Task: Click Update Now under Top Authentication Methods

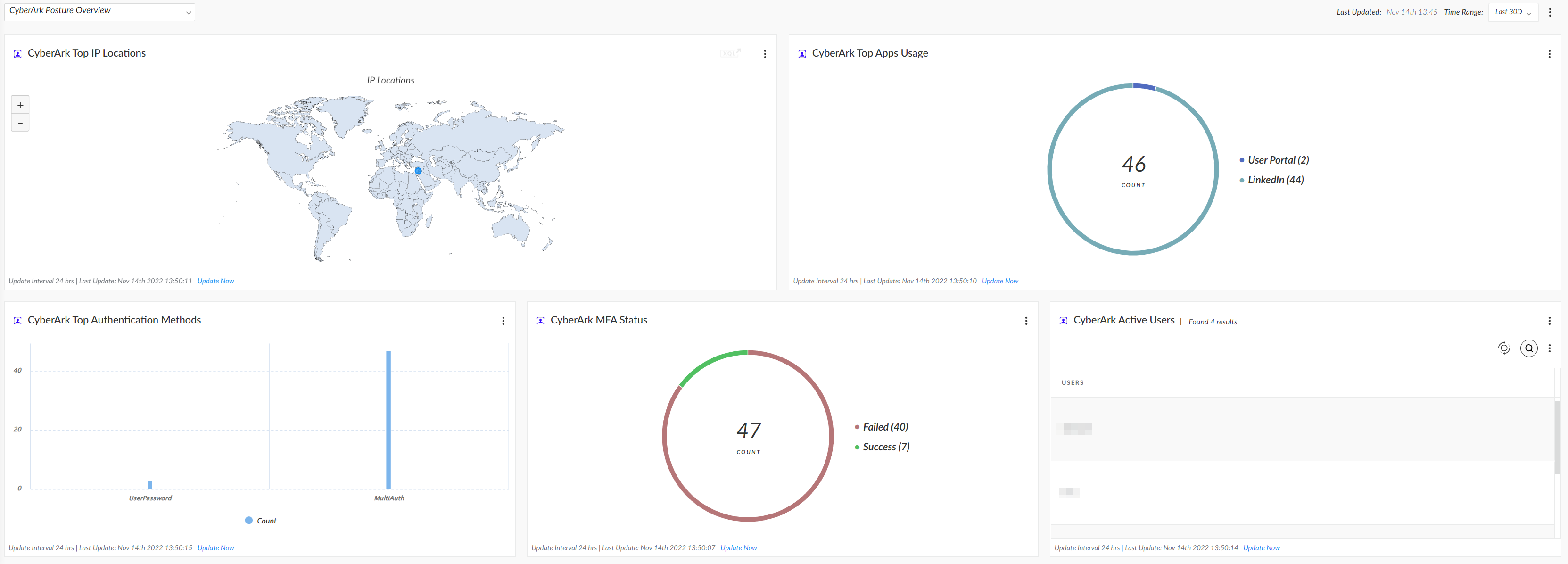Action: click(x=215, y=547)
